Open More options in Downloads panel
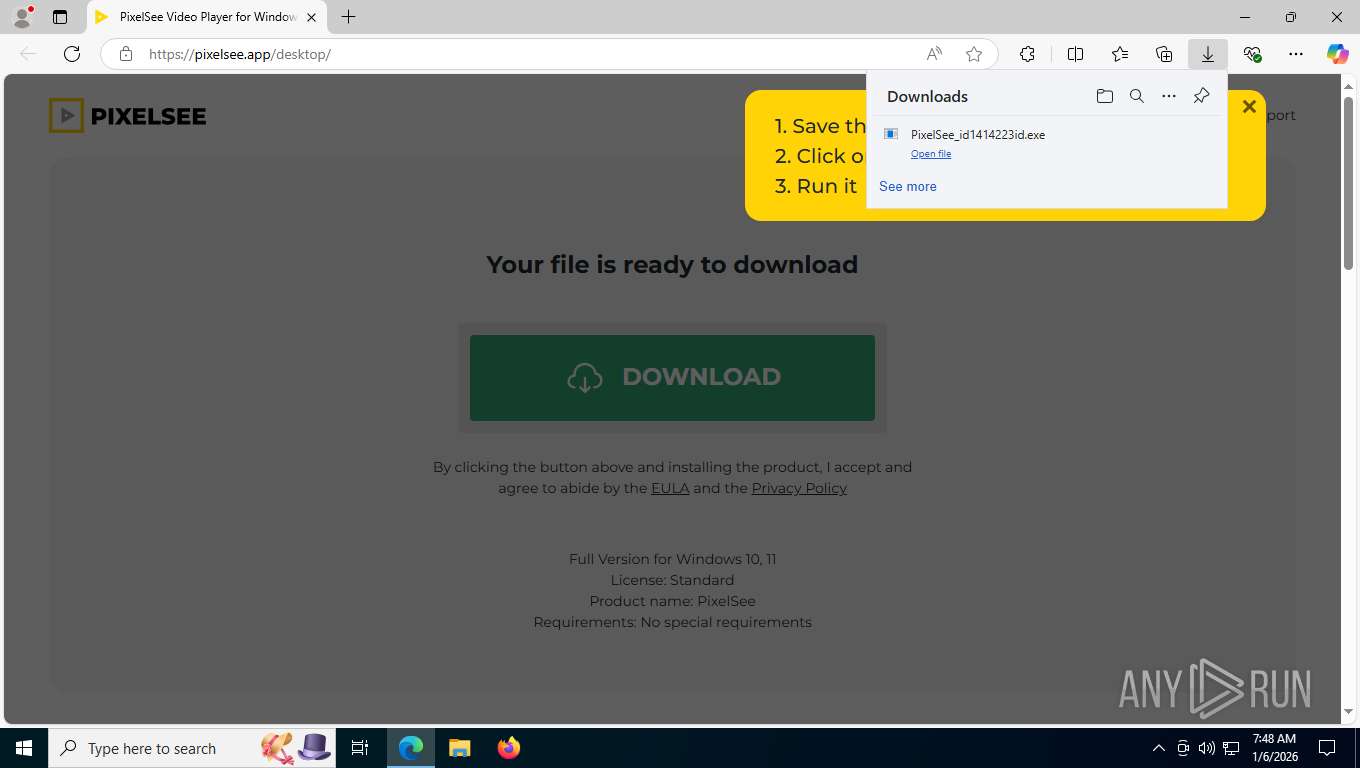The width and height of the screenshot is (1360, 768). coord(1169,96)
